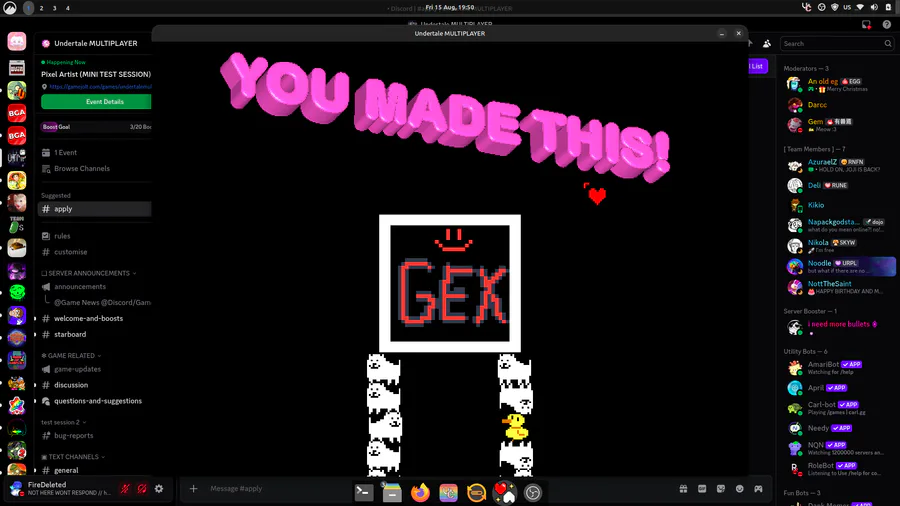Switch to workspace 3 in top bar
This screenshot has height=506, width=900.
(55, 8)
